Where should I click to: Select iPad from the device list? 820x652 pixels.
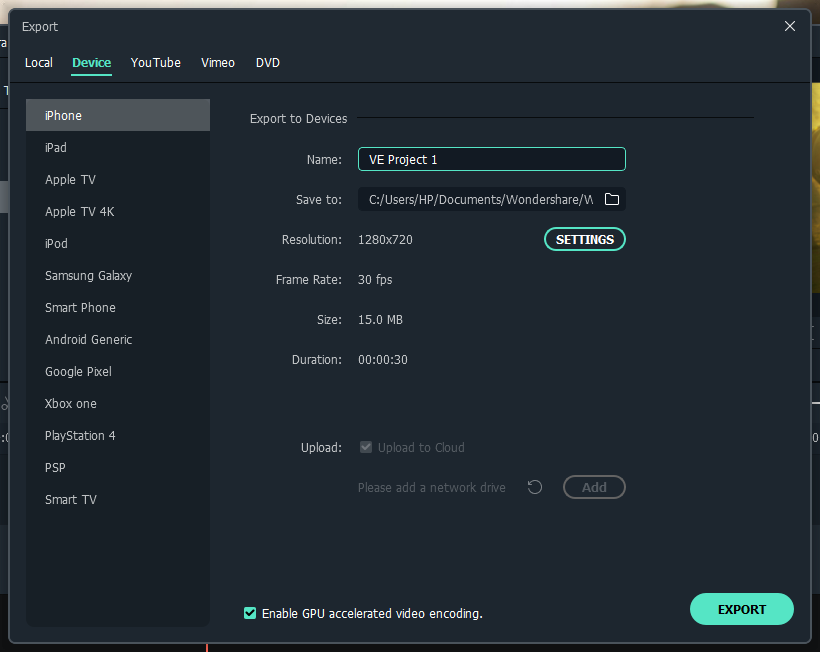pyautogui.click(x=56, y=147)
